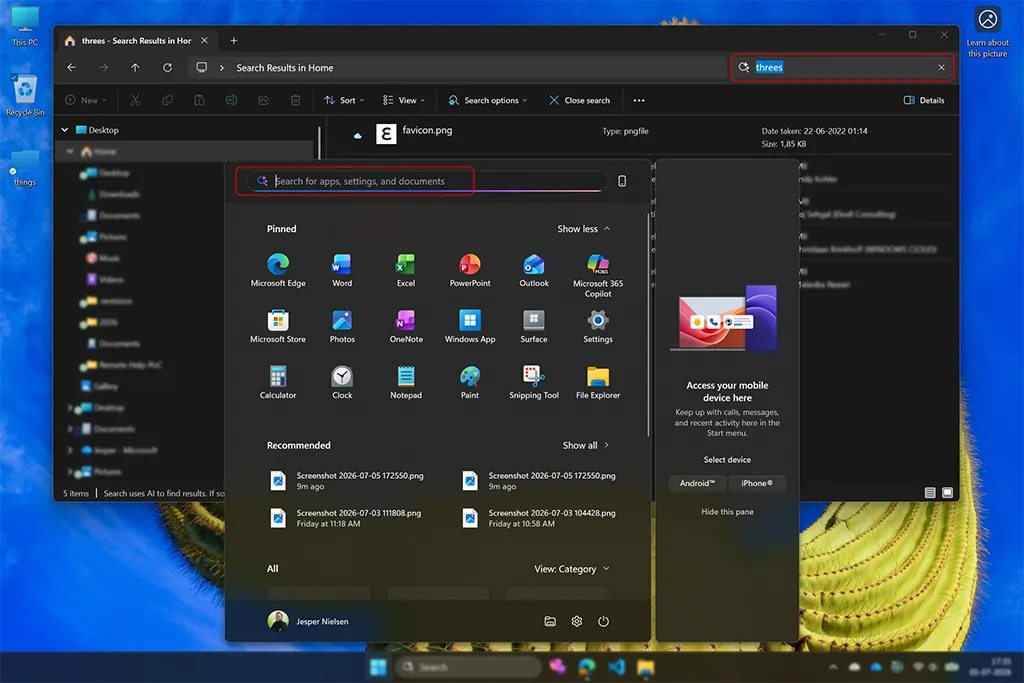Screen dimensions: 1024x683
Task: Navigate back in File Explorer
Action: click(72, 67)
